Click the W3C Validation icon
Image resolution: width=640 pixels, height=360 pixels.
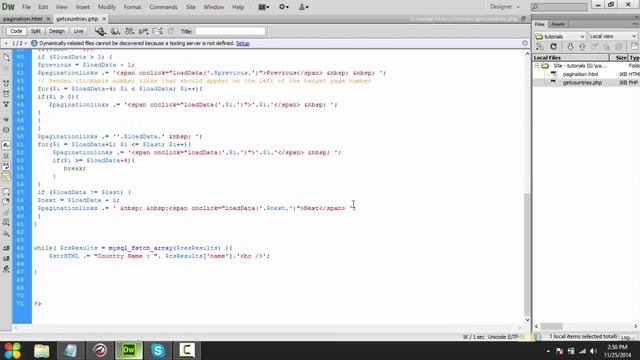point(144,31)
